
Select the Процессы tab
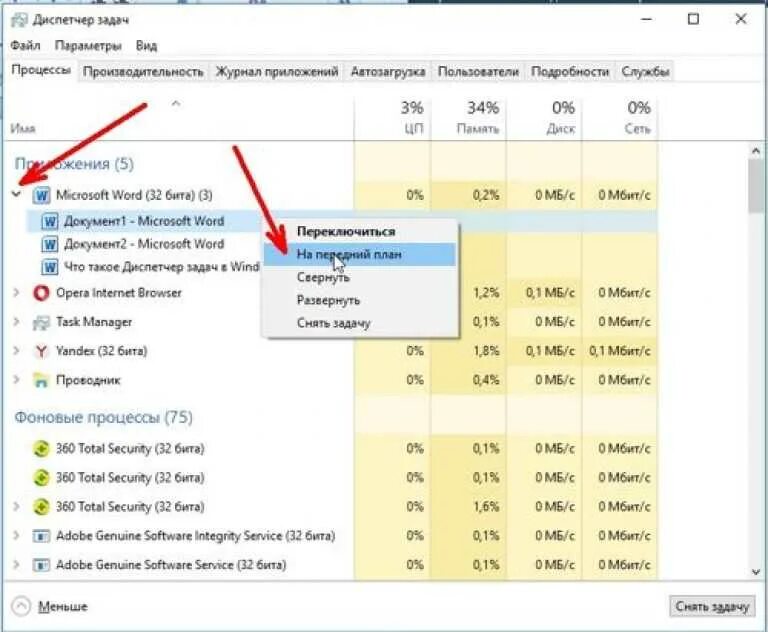tap(41, 70)
